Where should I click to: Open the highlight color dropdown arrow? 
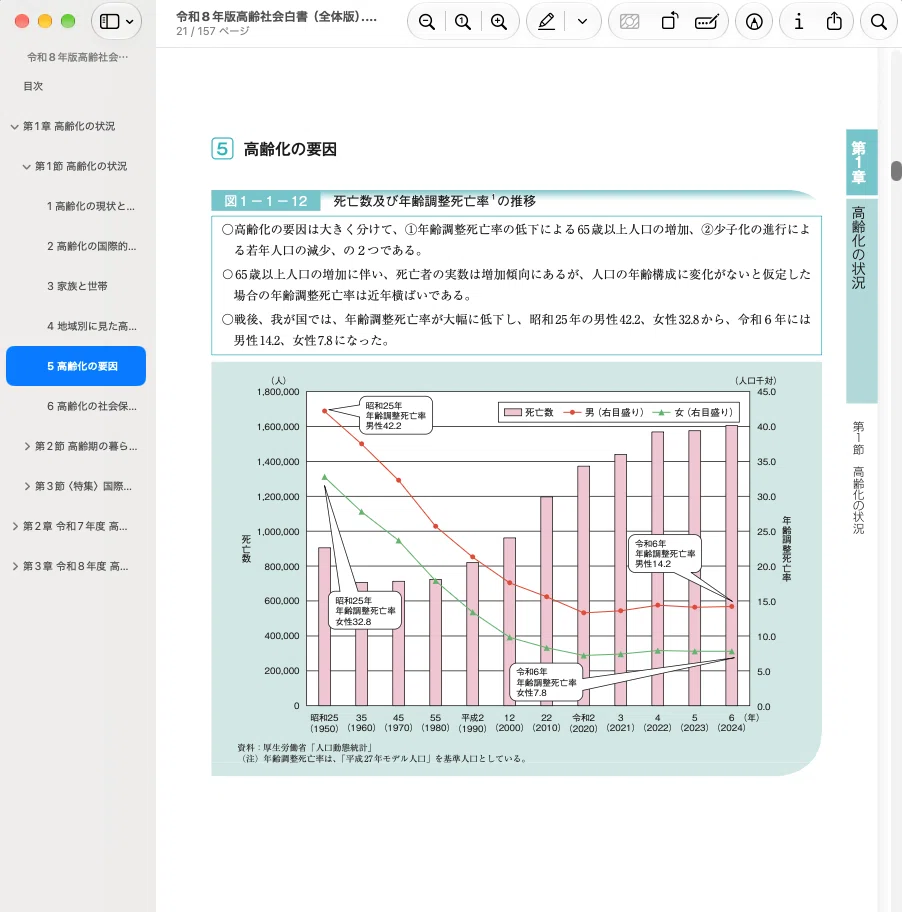click(582, 22)
